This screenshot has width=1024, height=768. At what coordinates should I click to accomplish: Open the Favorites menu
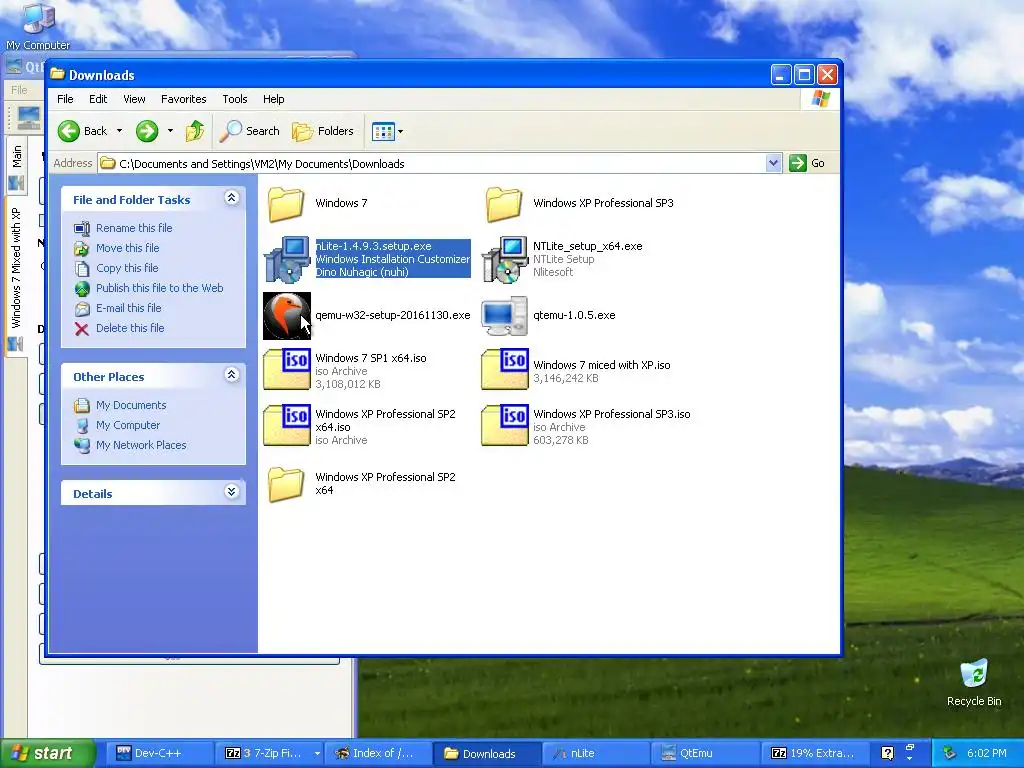pos(184,99)
